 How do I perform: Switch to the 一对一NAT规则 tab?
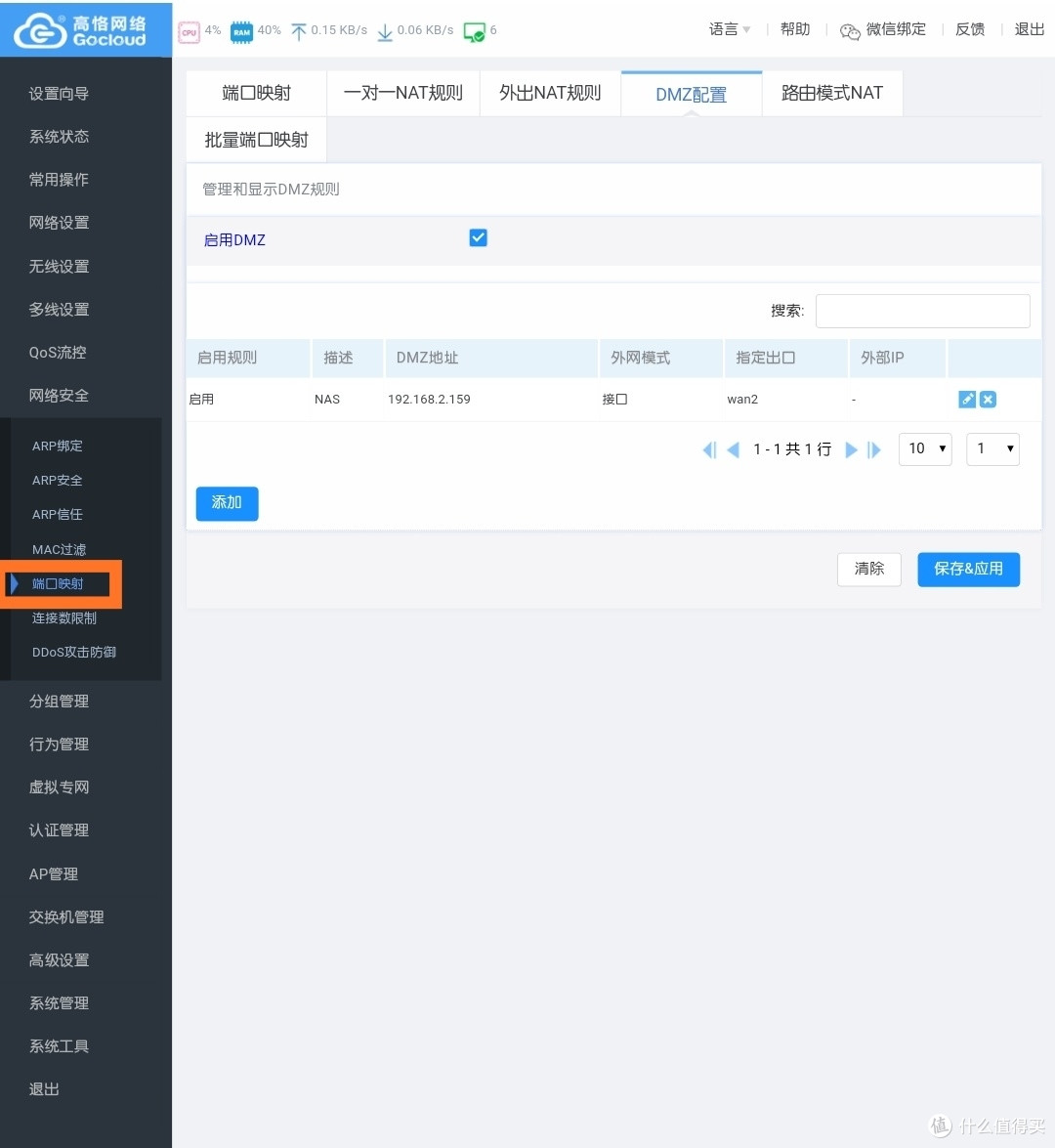pos(403,93)
